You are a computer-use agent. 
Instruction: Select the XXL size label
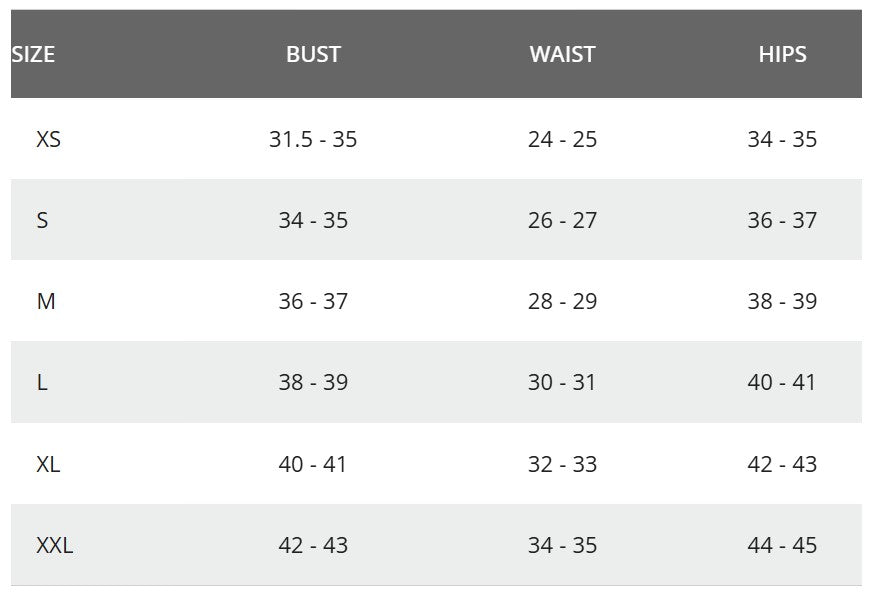(x=54, y=546)
